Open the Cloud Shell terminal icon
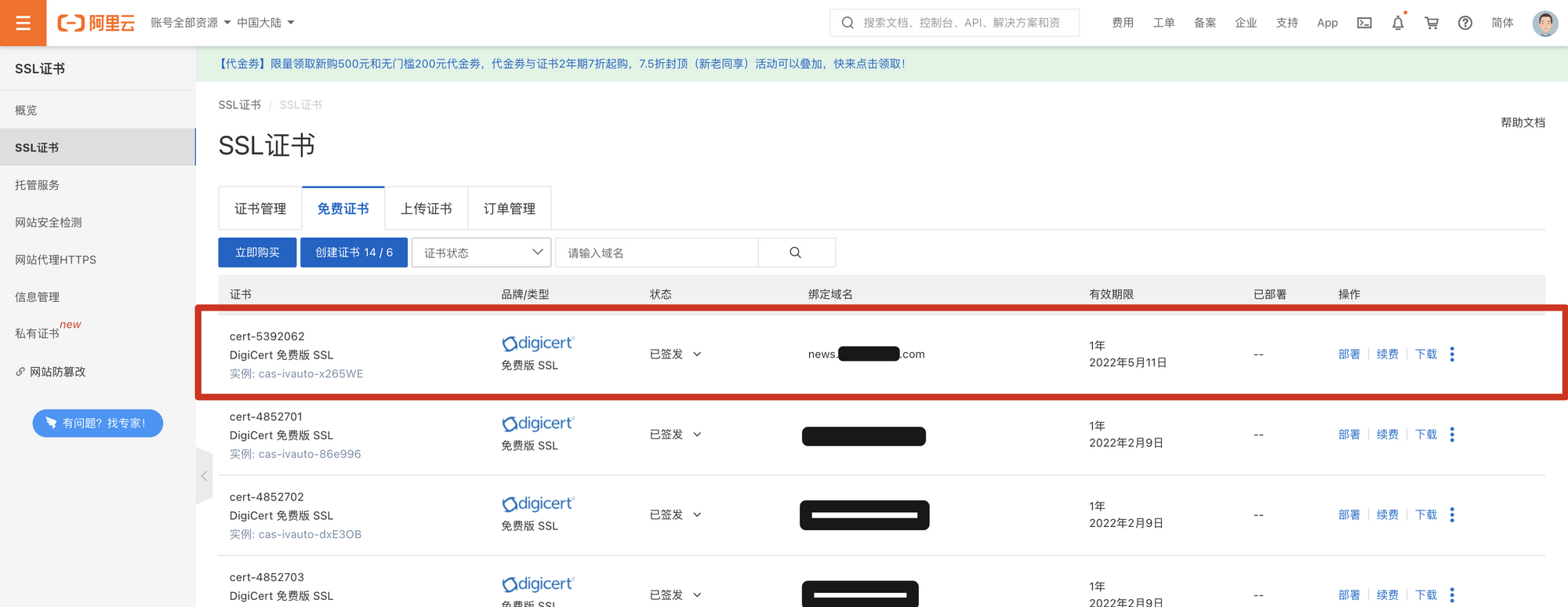 tap(1364, 23)
